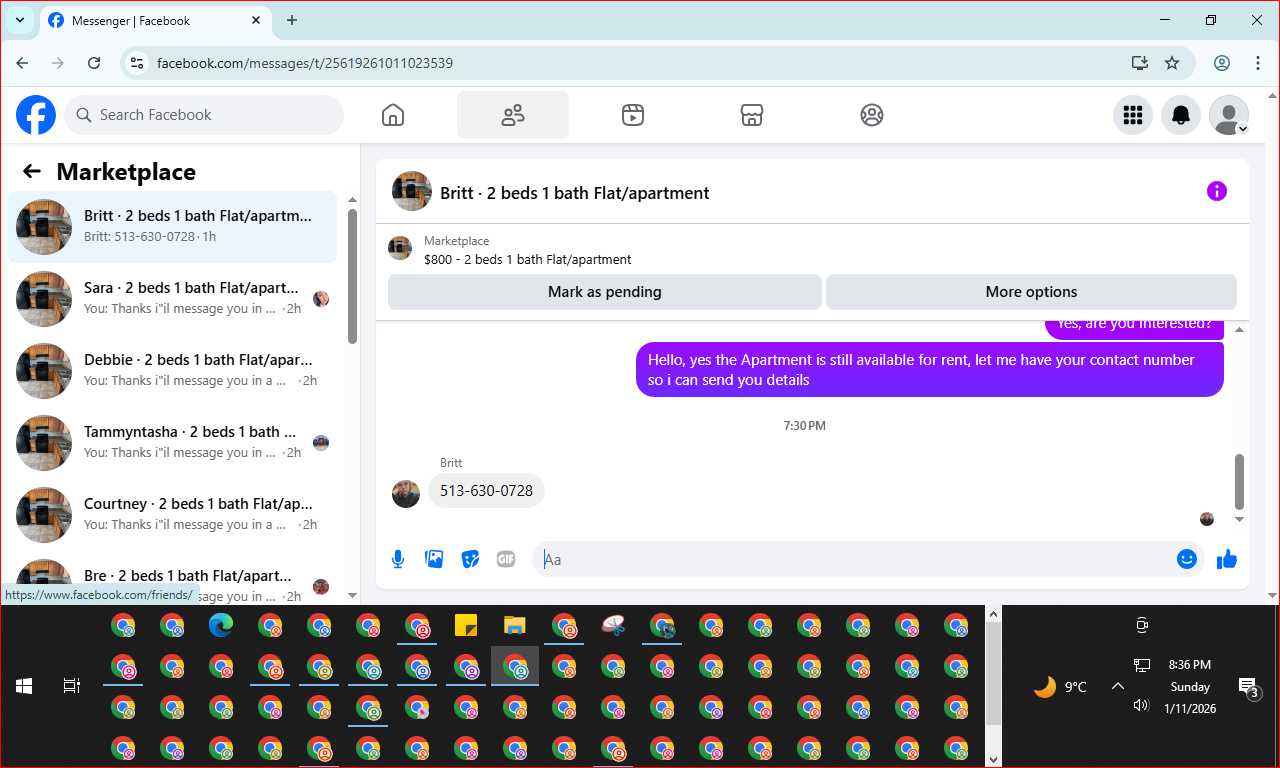The height and width of the screenshot is (768, 1280).
Task: Open the Debbie conversation
Action: click(x=172, y=371)
